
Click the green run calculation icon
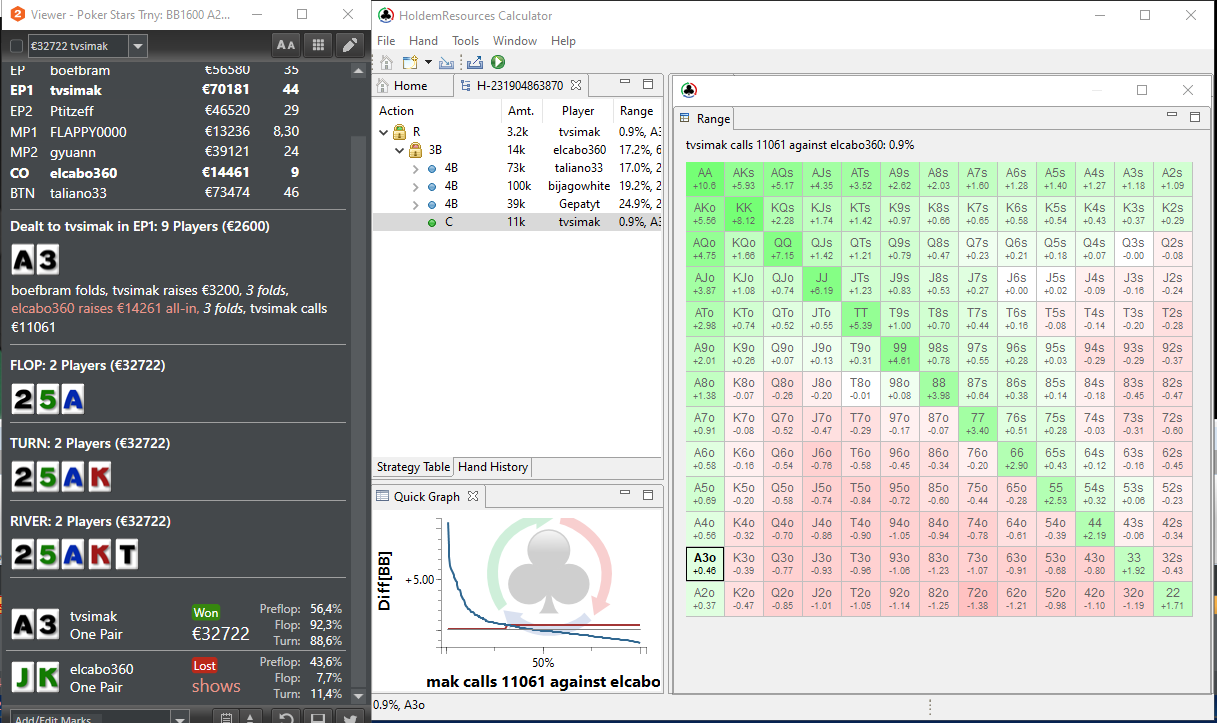(498, 62)
